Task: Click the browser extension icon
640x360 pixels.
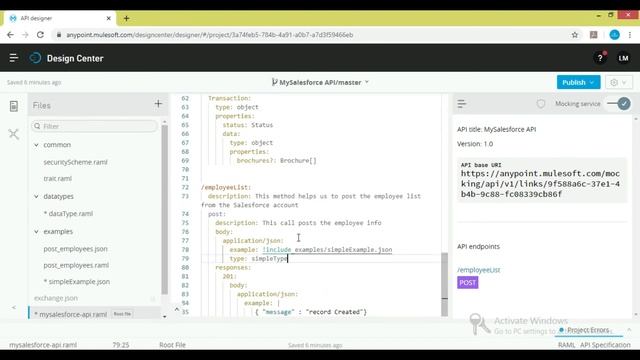Action: (593, 35)
